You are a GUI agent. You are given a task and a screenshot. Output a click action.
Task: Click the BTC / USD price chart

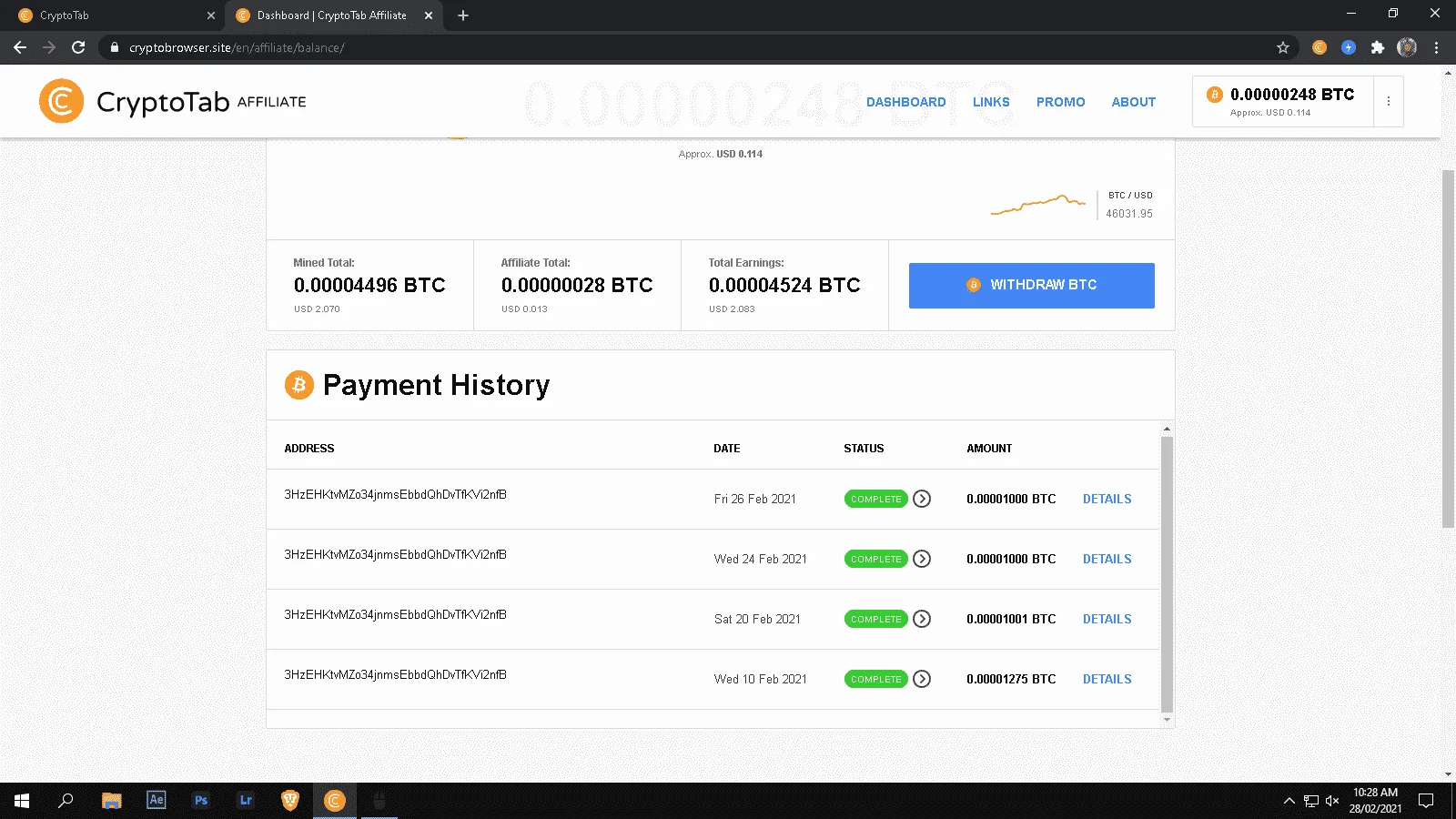coord(1038,205)
